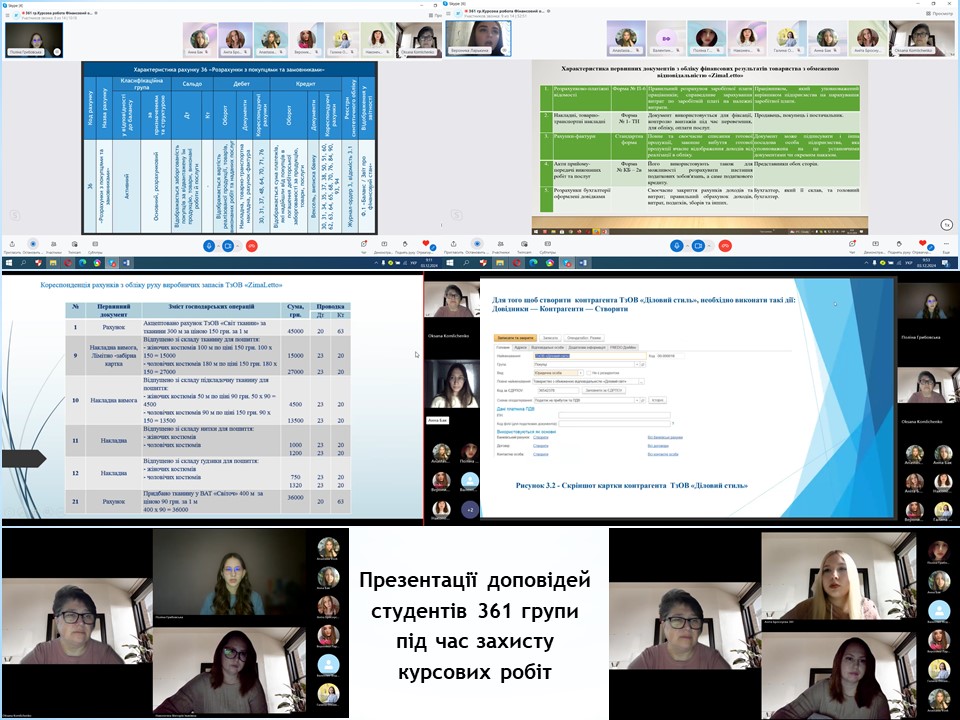Image resolution: width=960 pixels, height=720 pixels.
Task: Tick the 'Не є резидентом' checkbox
Action: click(x=588, y=373)
